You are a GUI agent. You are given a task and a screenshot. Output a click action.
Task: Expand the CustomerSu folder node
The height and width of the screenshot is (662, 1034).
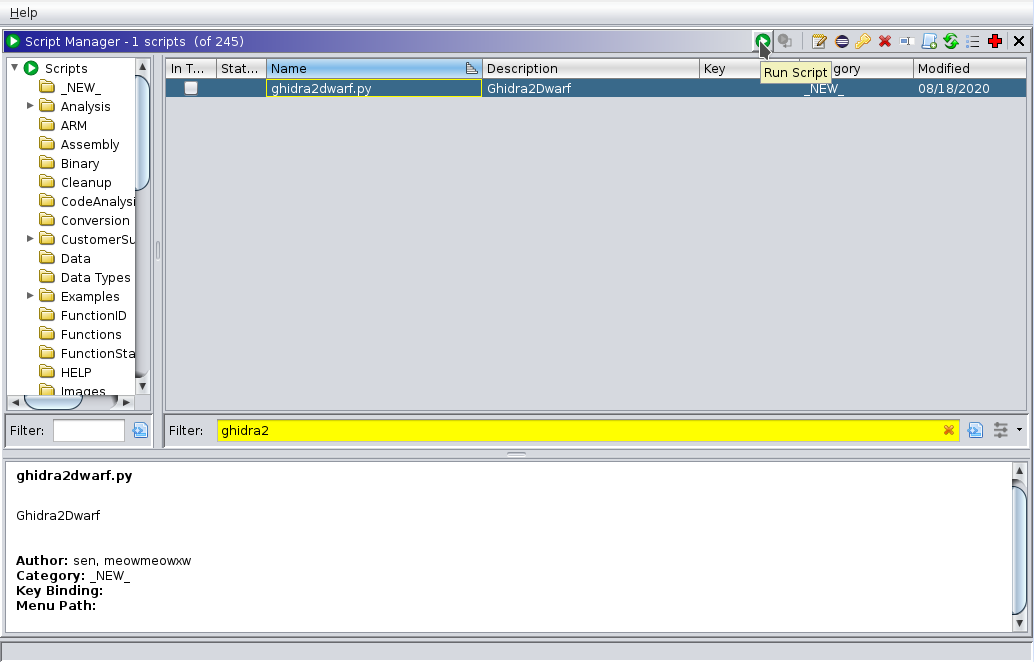pyautogui.click(x=30, y=239)
